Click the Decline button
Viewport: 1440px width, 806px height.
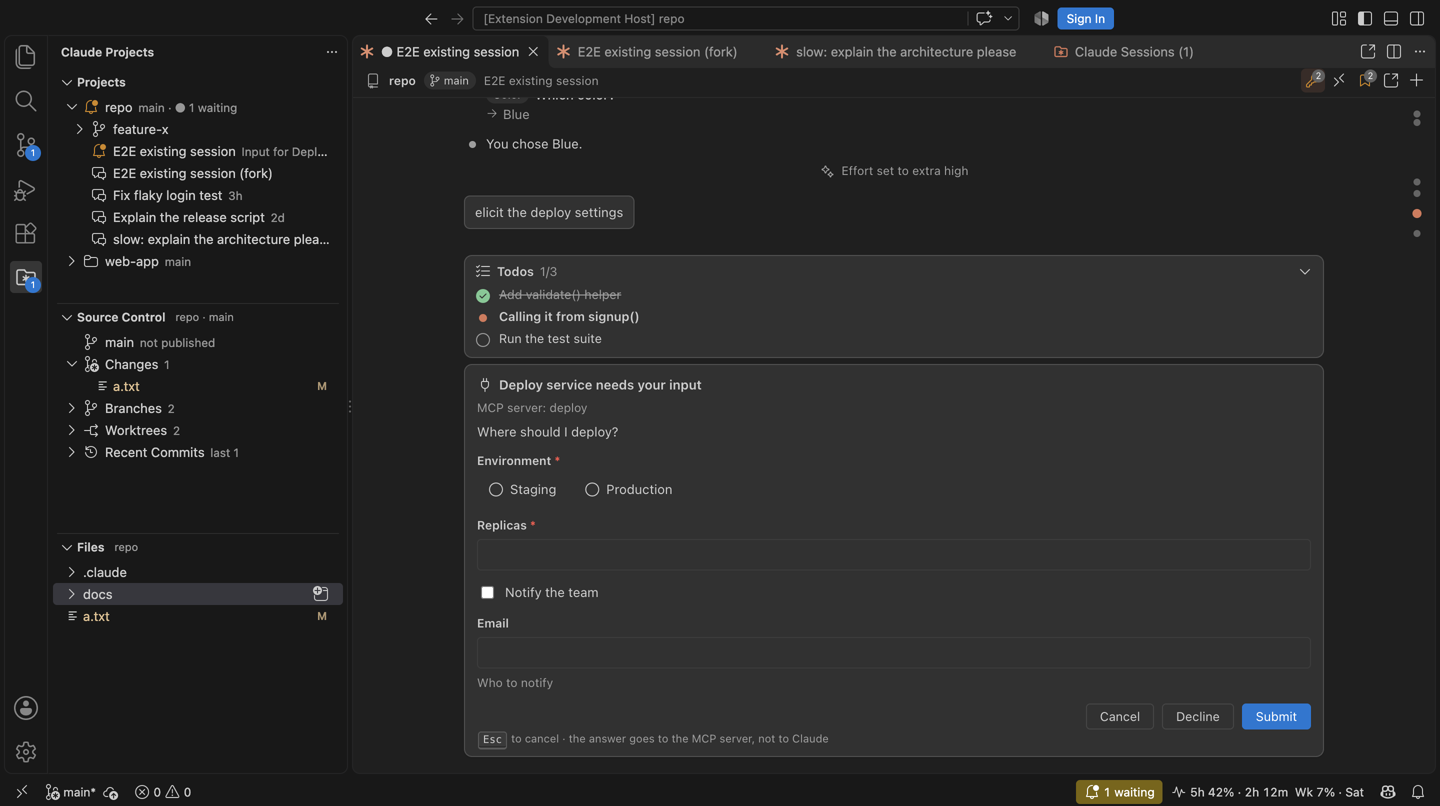click(1197, 717)
